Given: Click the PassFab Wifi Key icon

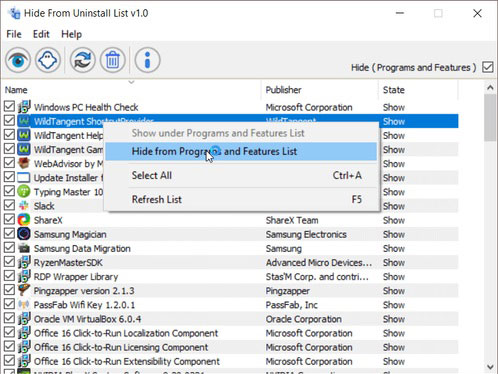Looking at the screenshot, I should pyautogui.click(x=24, y=305).
